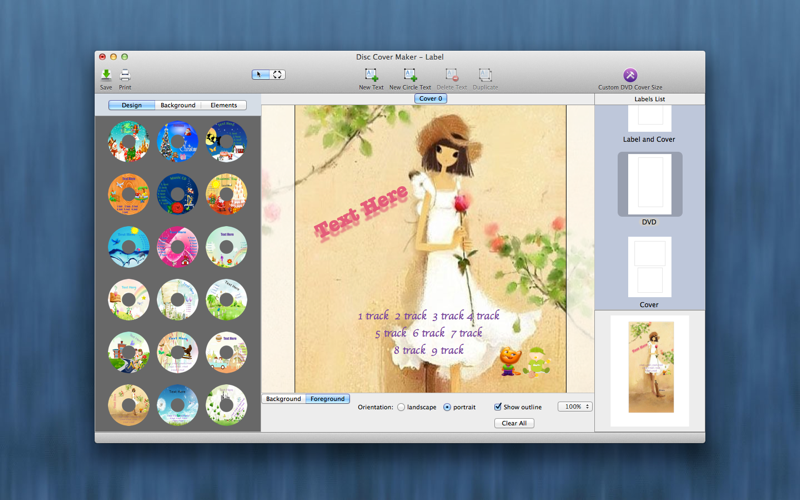Select the '5 track 6 track 7 track' line
This screenshot has height=500, width=800.
click(428, 333)
